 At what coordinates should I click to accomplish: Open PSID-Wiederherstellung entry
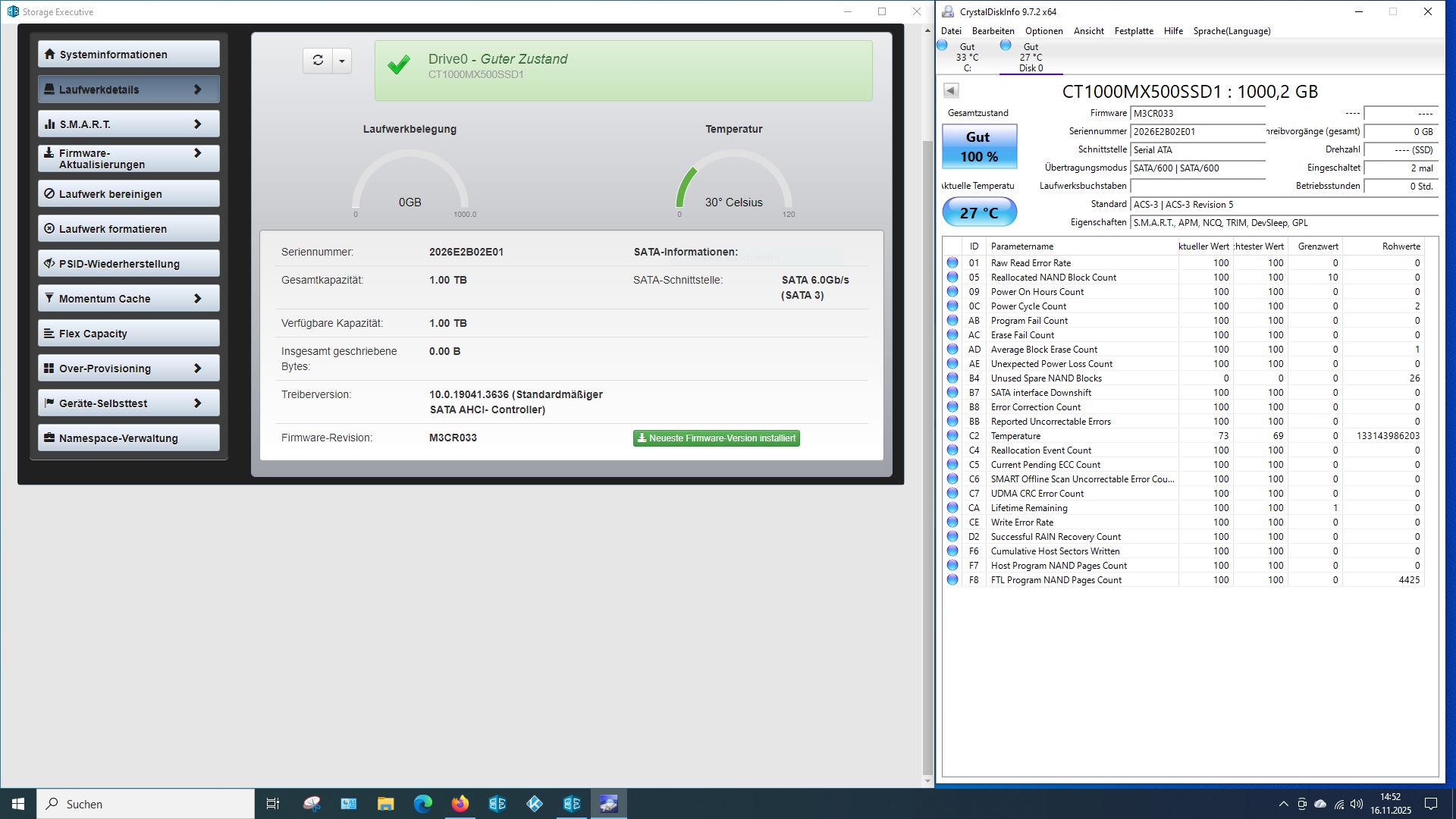pyautogui.click(x=128, y=264)
